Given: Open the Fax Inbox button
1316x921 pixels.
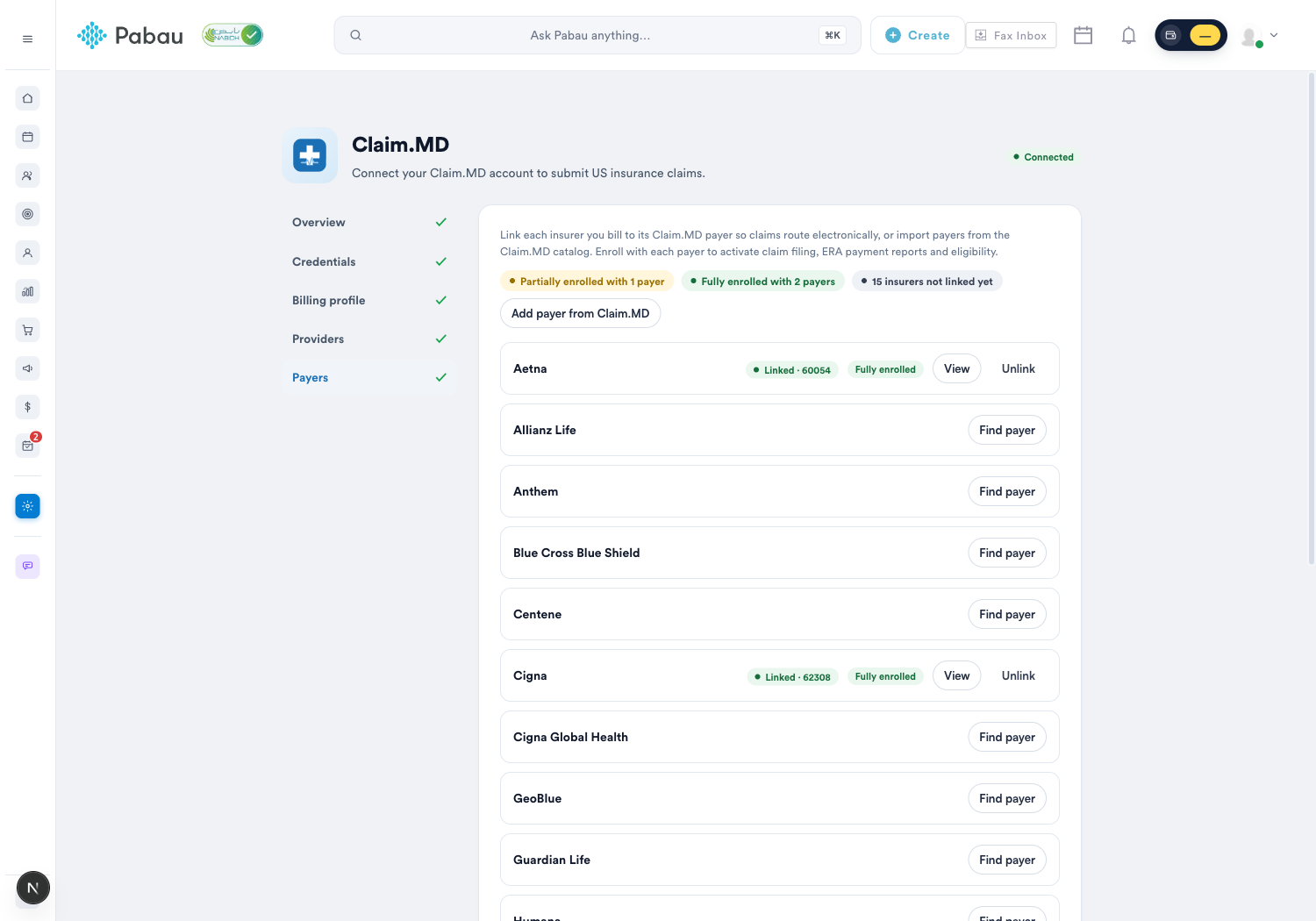Looking at the screenshot, I should pyautogui.click(x=1011, y=35).
